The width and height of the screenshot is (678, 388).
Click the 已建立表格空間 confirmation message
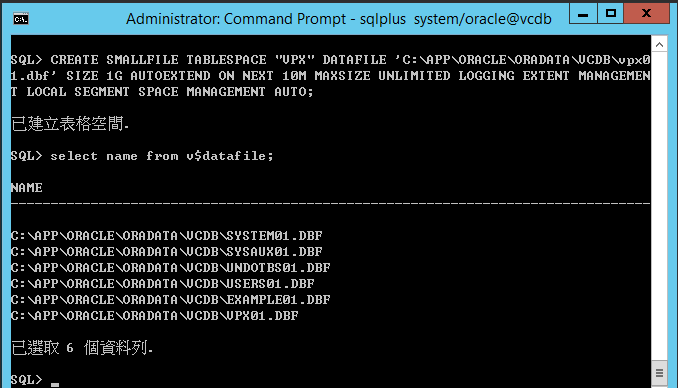(70, 124)
